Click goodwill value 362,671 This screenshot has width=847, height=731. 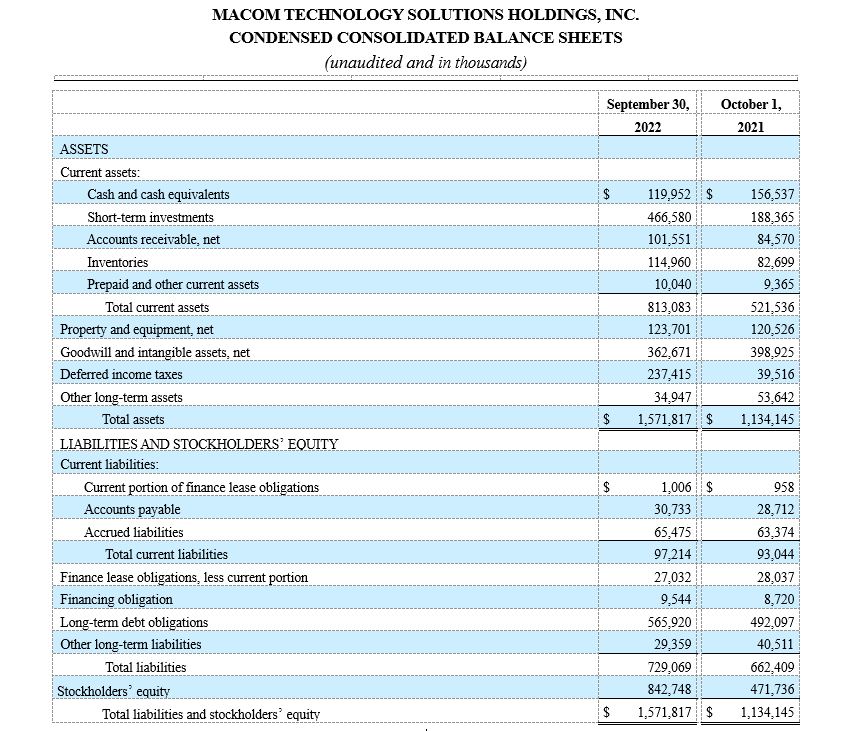point(669,352)
